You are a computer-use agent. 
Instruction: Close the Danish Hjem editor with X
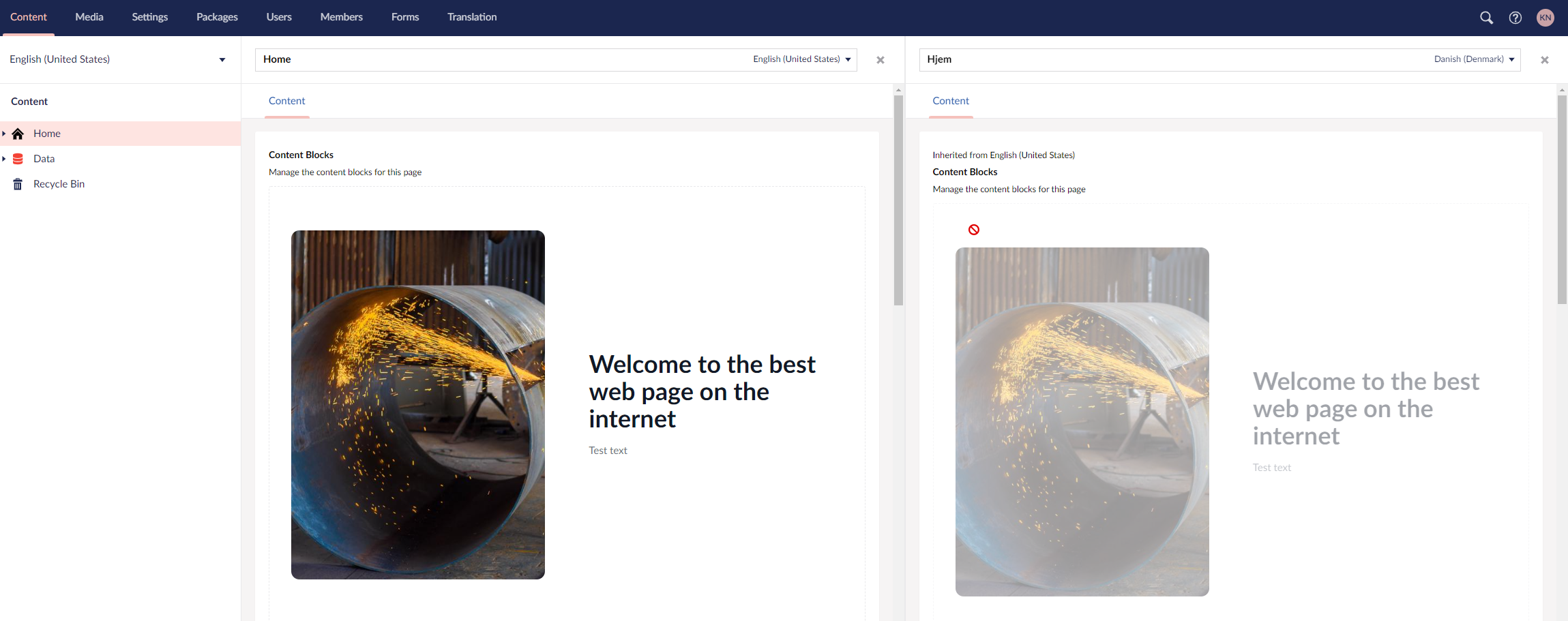(1544, 59)
